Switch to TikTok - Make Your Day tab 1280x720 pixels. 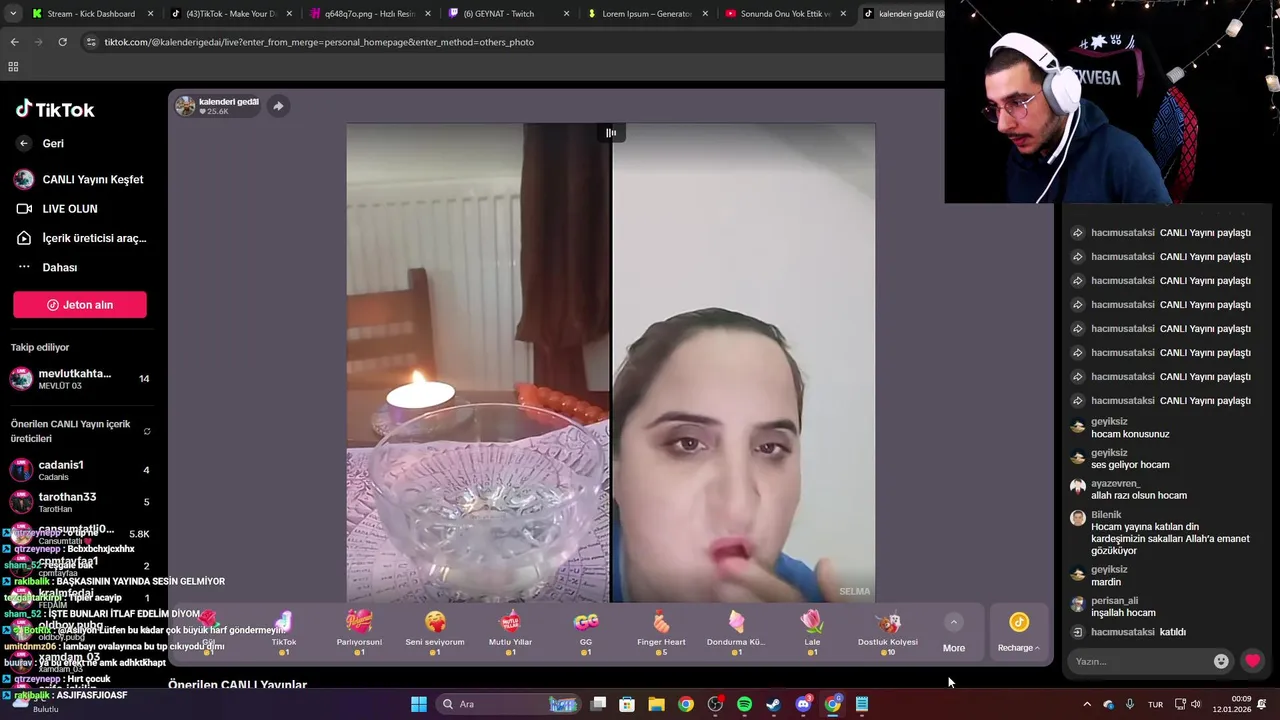[228, 14]
